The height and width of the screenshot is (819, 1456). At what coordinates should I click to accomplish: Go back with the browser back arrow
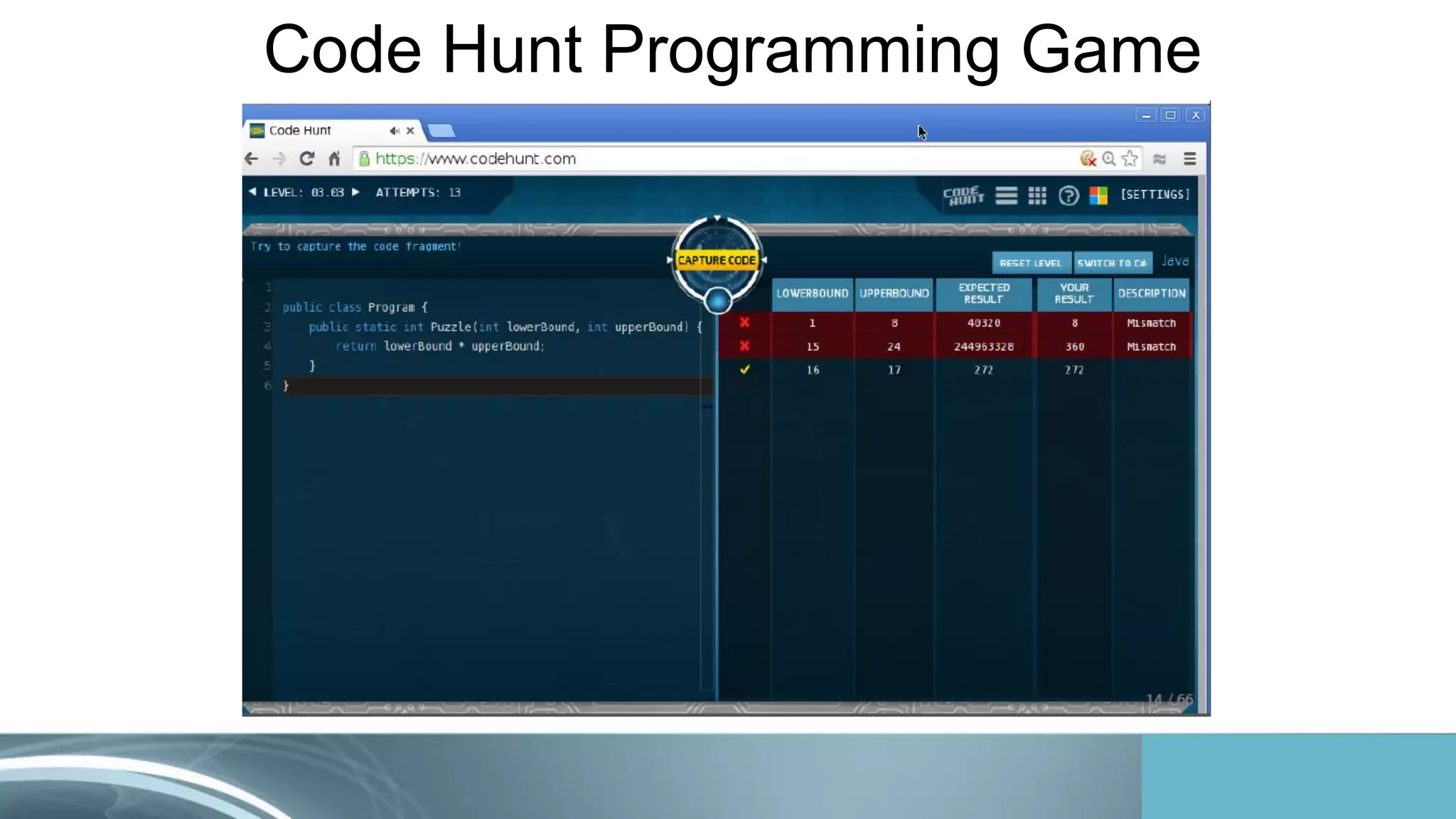[251, 159]
